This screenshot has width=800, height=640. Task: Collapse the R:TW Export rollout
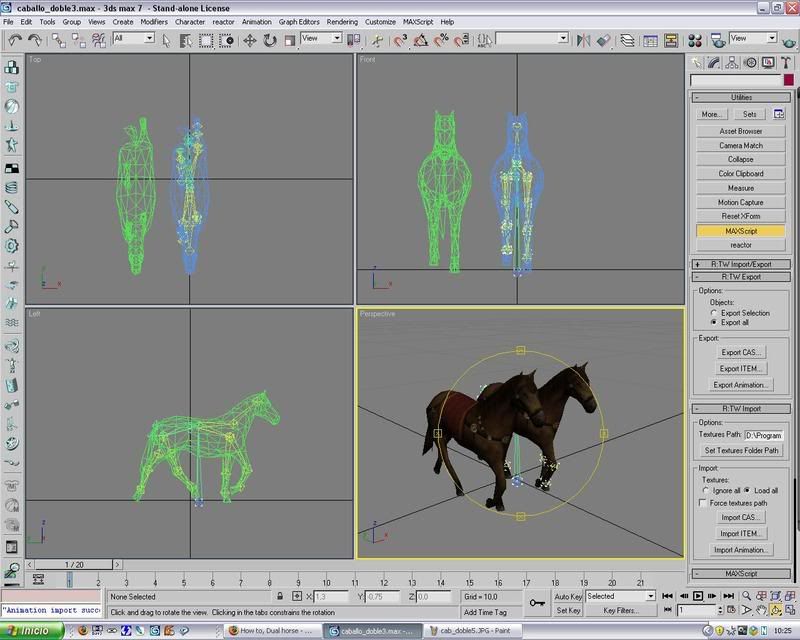[x=741, y=277]
